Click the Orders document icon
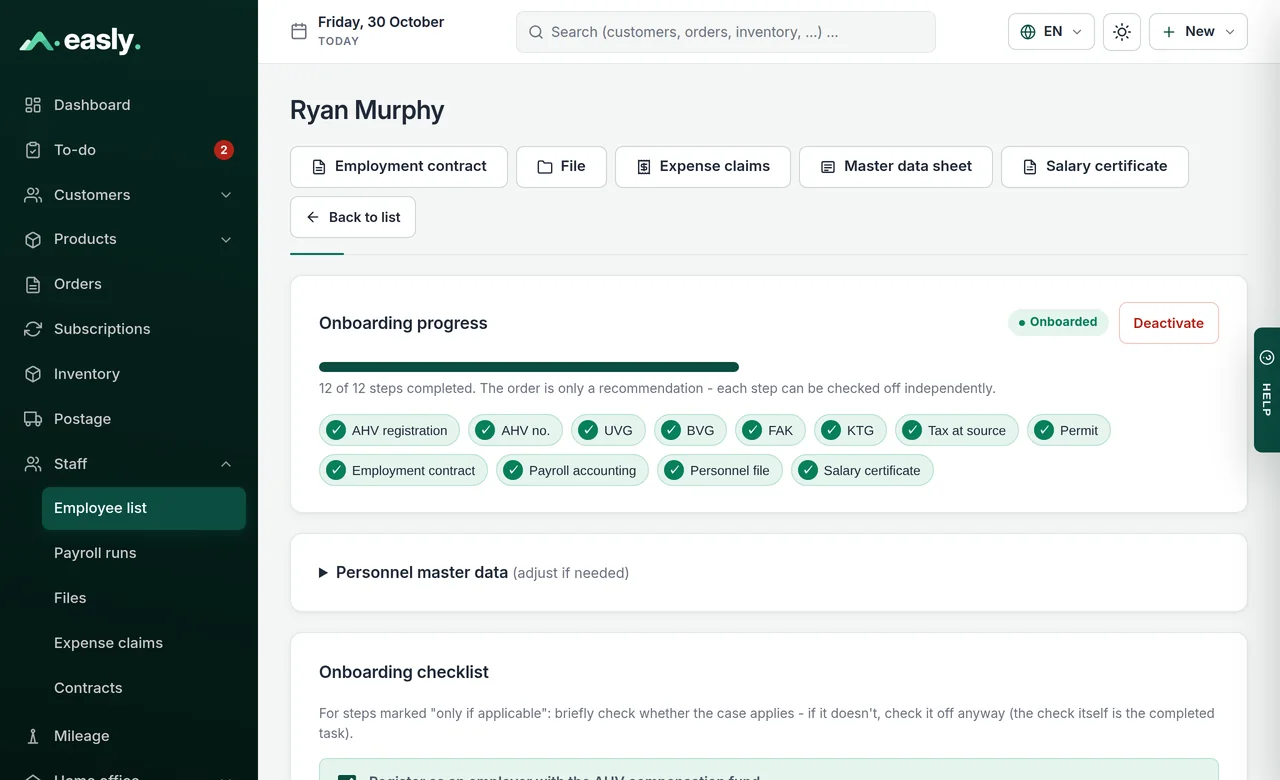 coord(33,284)
